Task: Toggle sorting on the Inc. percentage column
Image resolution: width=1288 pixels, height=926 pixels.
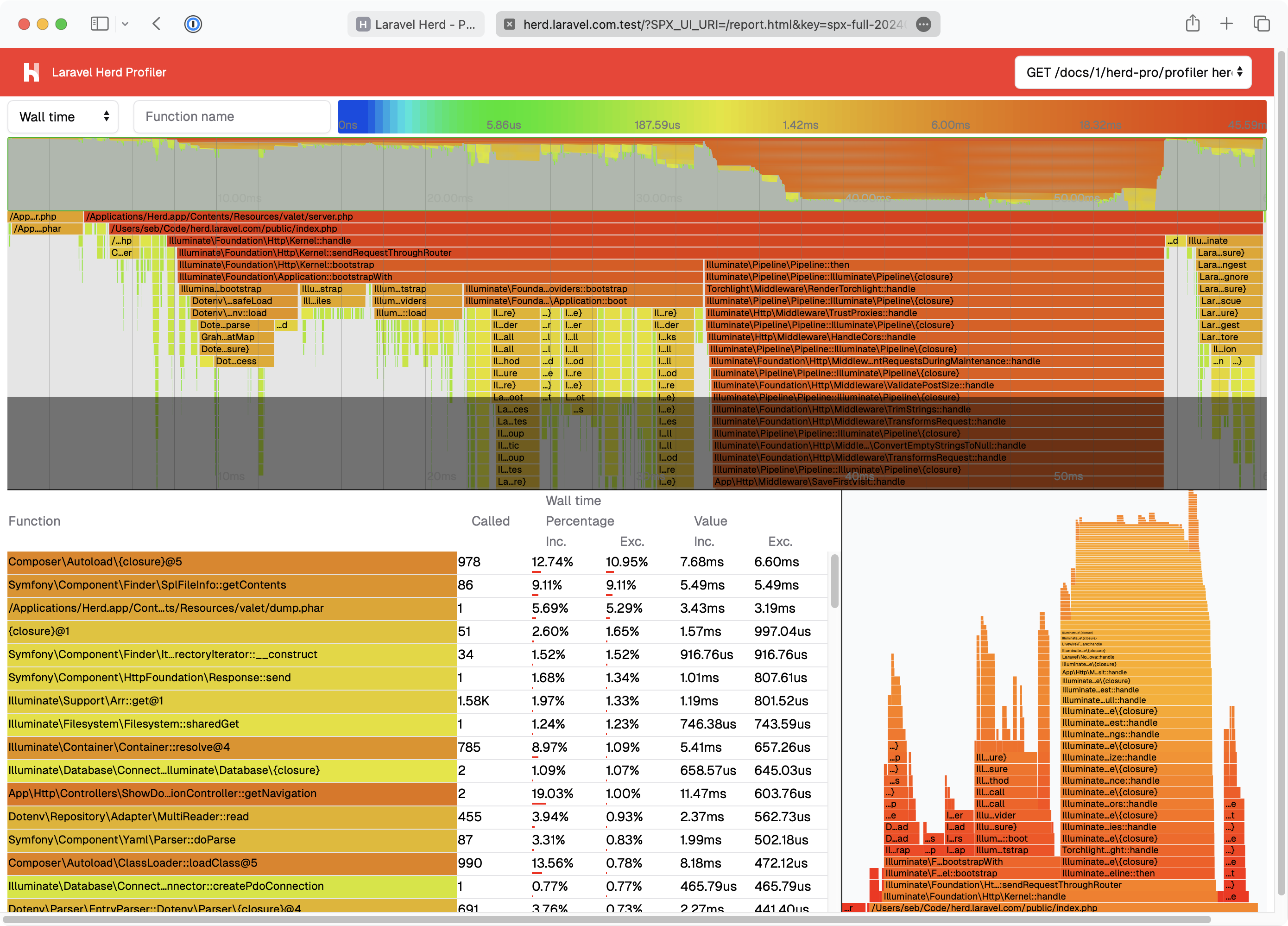Action: (556, 541)
